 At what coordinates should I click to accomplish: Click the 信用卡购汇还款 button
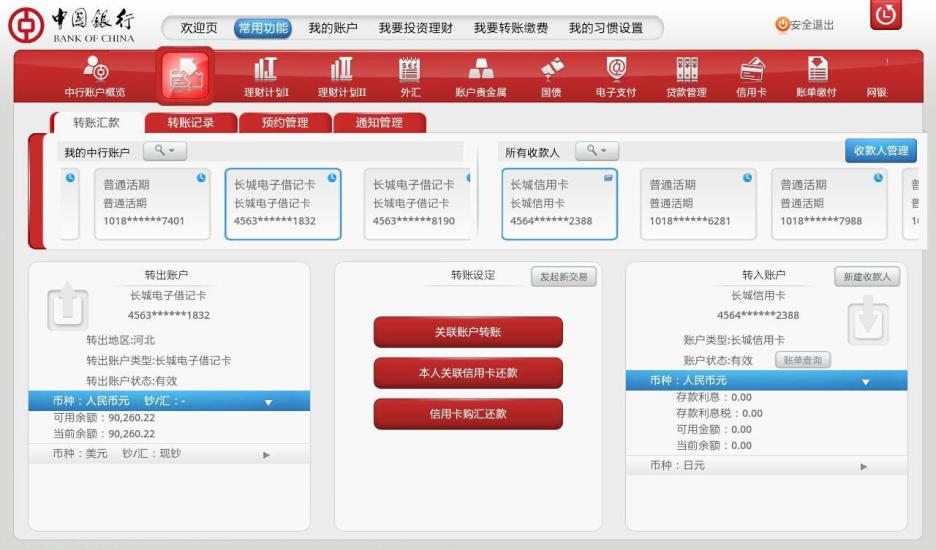tap(468, 414)
